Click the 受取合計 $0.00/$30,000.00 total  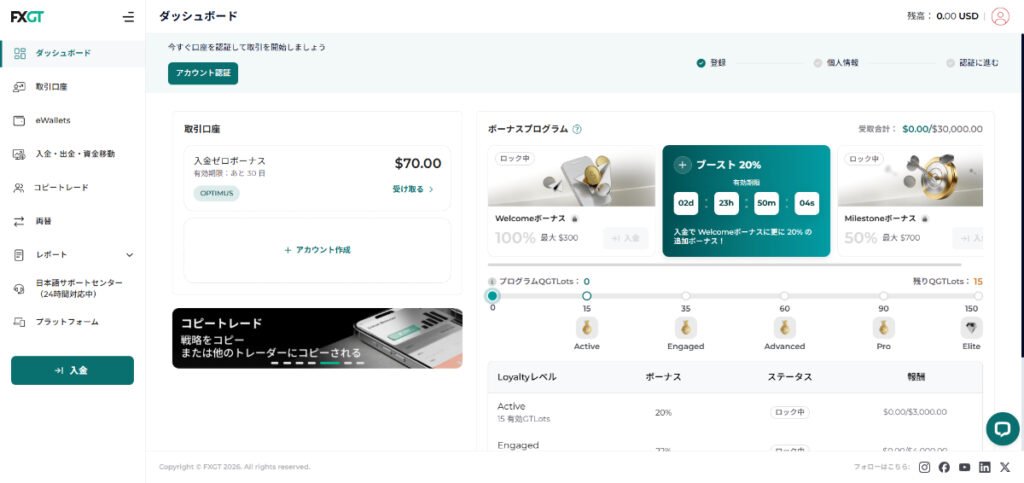920,129
